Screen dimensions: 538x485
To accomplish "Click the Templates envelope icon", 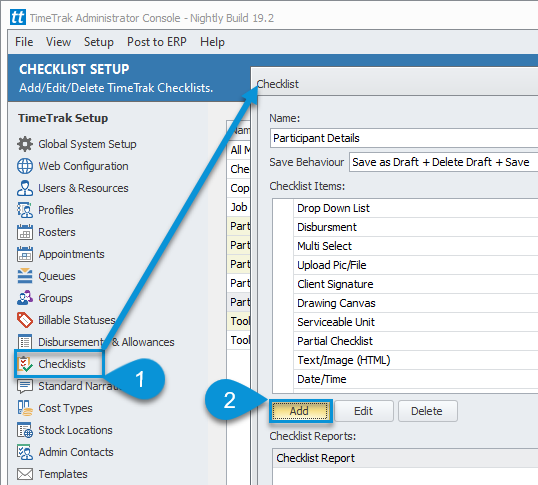I will (x=25, y=474).
